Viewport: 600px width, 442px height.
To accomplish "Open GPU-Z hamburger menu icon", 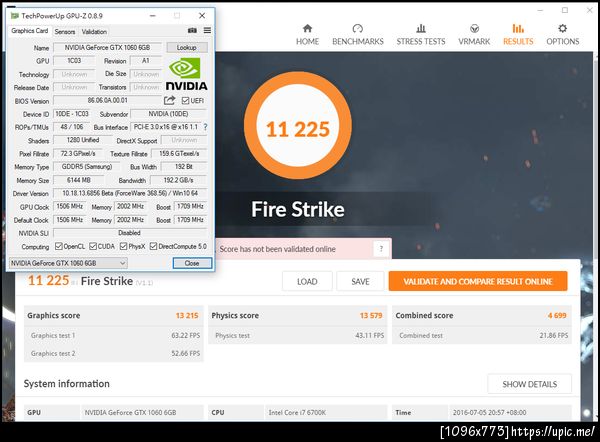I will [x=207, y=30].
